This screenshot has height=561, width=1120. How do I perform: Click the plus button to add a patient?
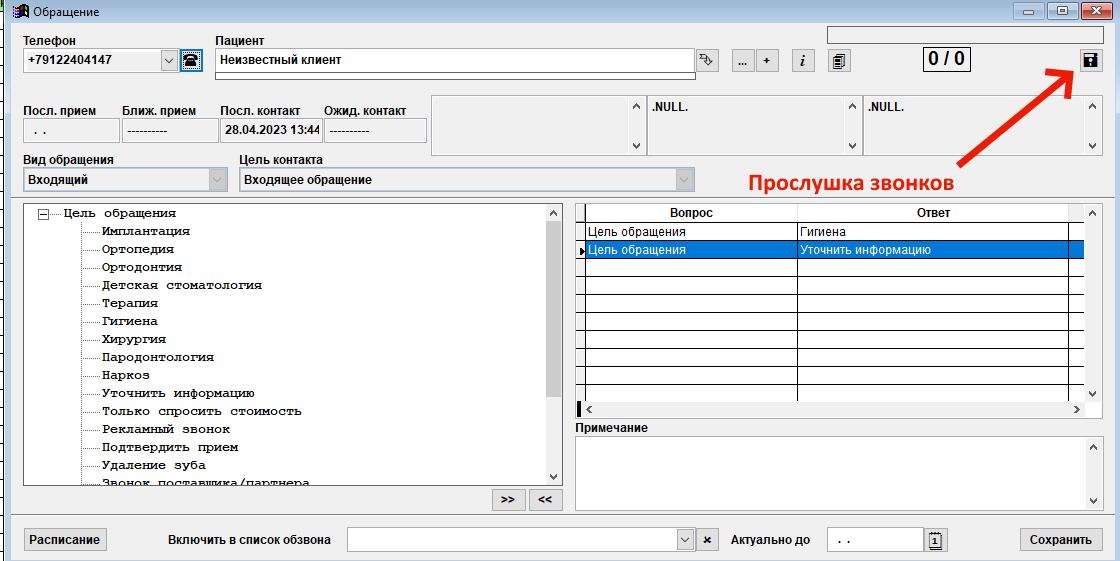[767, 60]
